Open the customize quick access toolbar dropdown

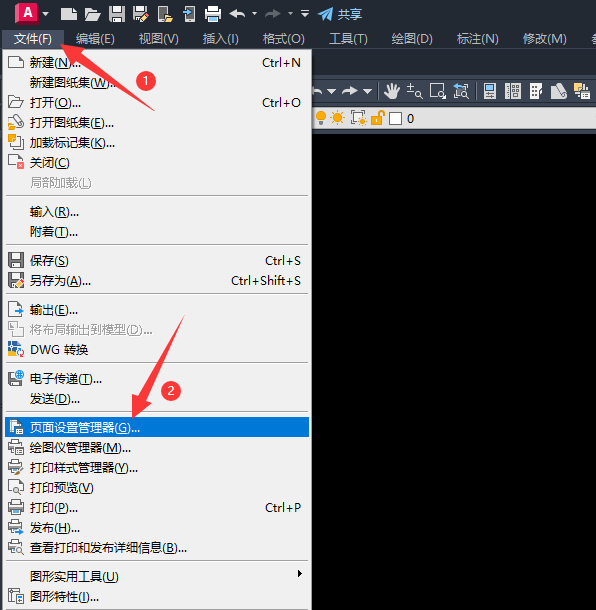[x=305, y=14]
